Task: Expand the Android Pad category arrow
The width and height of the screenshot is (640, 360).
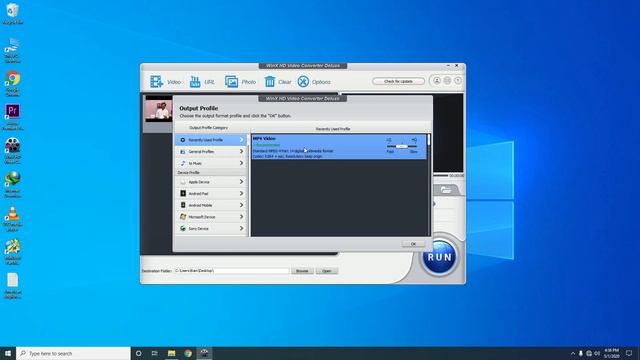Action: (242, 193)
